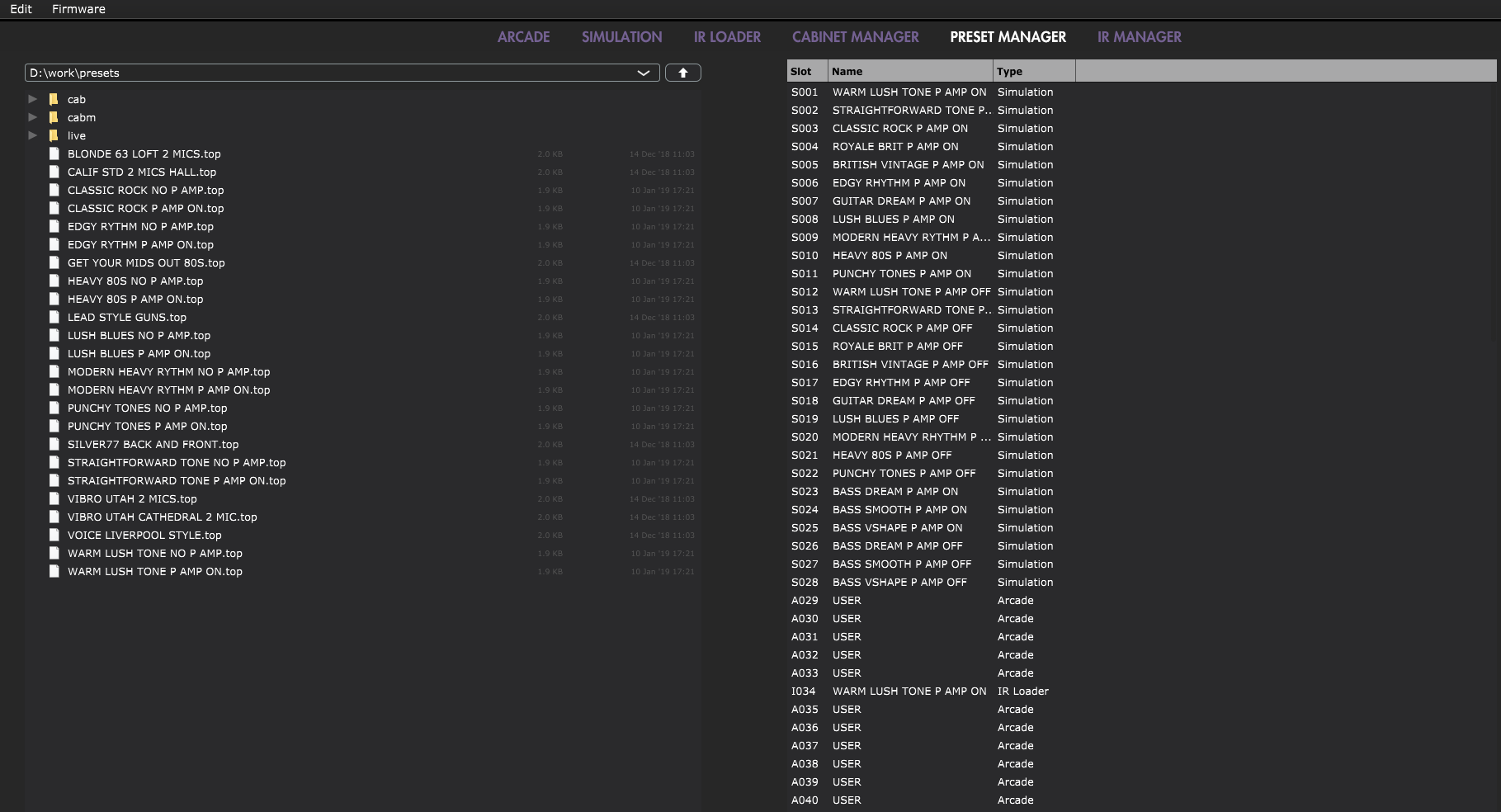
Task: Select slot S010 HEAVY 80S P AMP ON
Action: pyautogui.click(x=890, y=256)
